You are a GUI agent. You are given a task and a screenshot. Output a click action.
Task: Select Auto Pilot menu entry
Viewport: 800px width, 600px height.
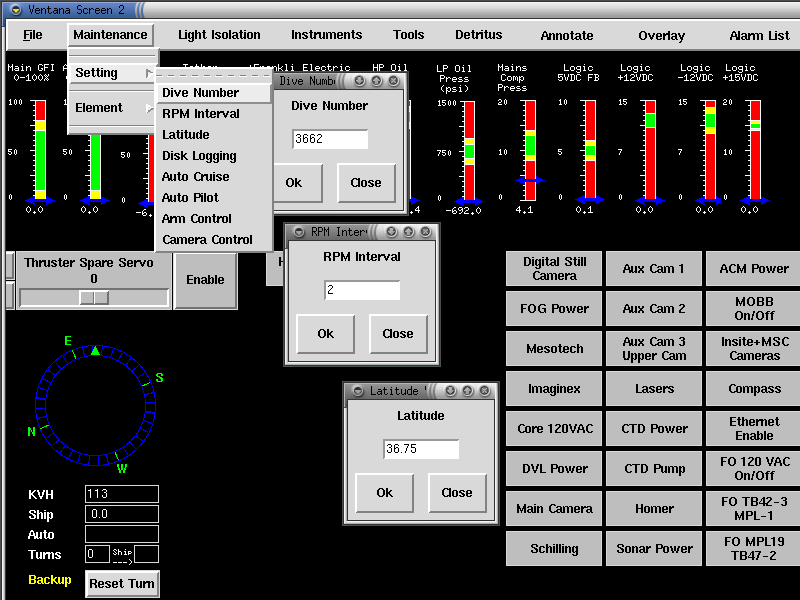pos(213,197)
